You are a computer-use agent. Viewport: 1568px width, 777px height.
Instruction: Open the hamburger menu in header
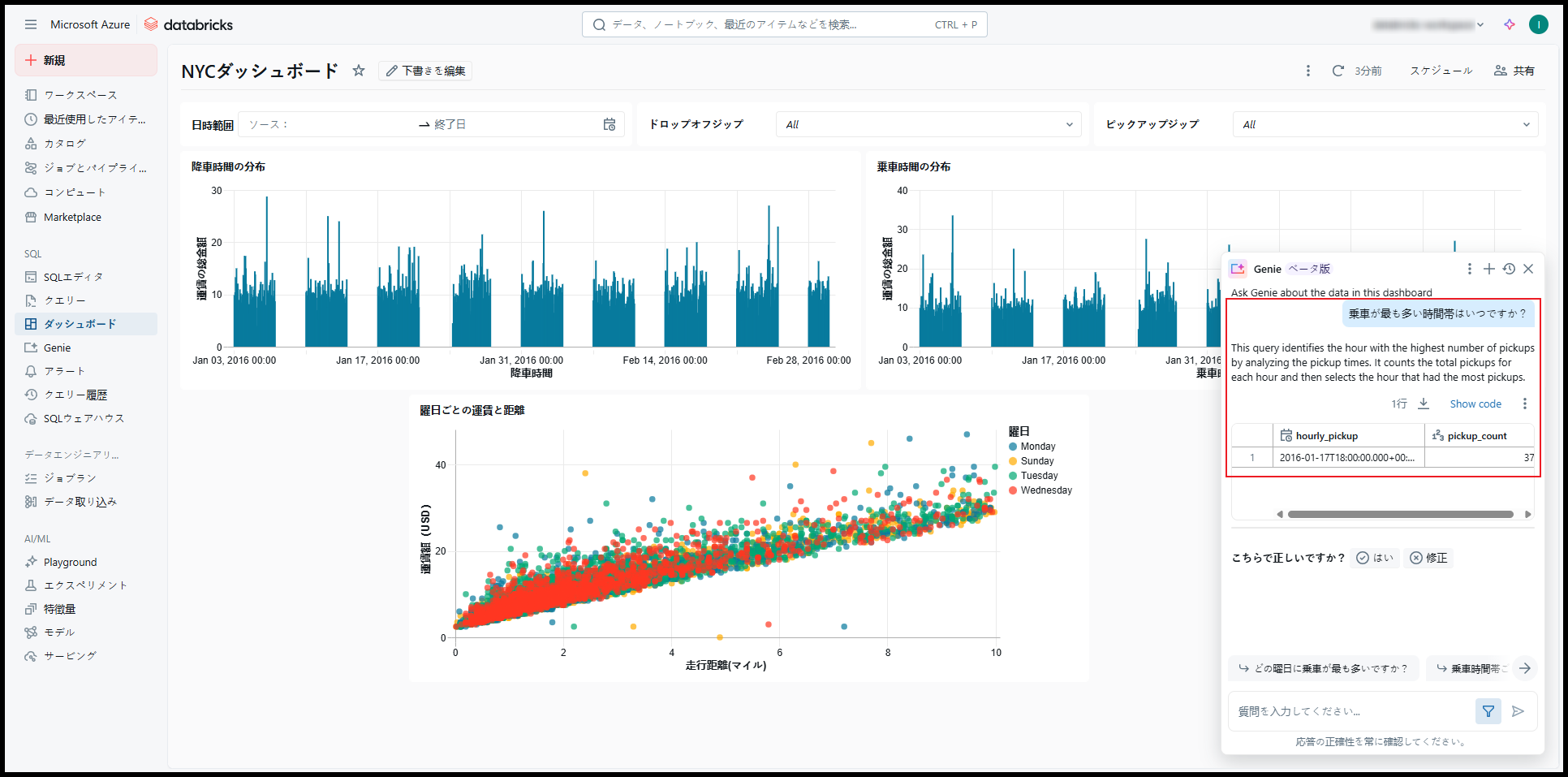pos(31,24)
